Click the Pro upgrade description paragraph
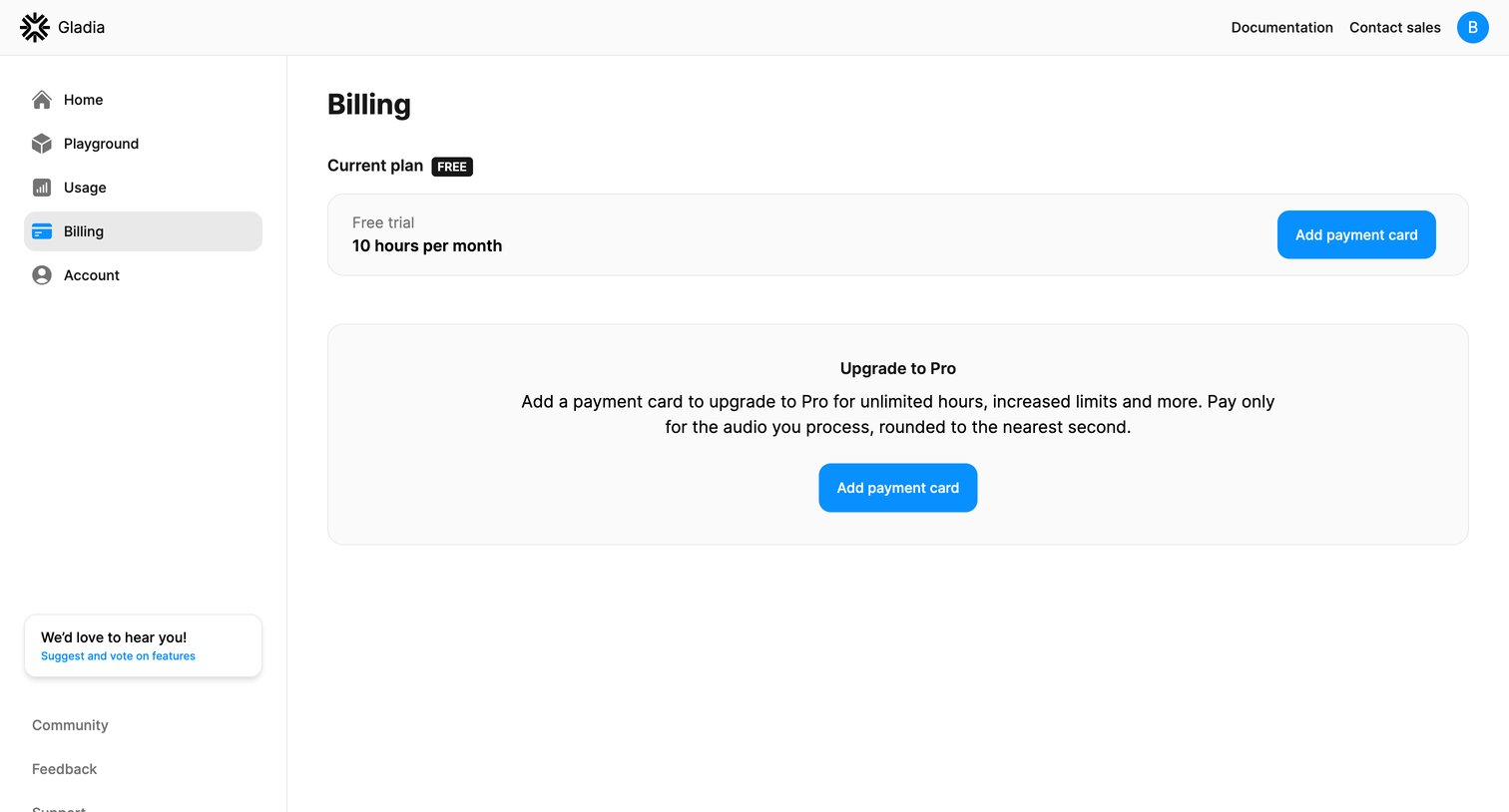1509x812 pixels. coord(898,414)
